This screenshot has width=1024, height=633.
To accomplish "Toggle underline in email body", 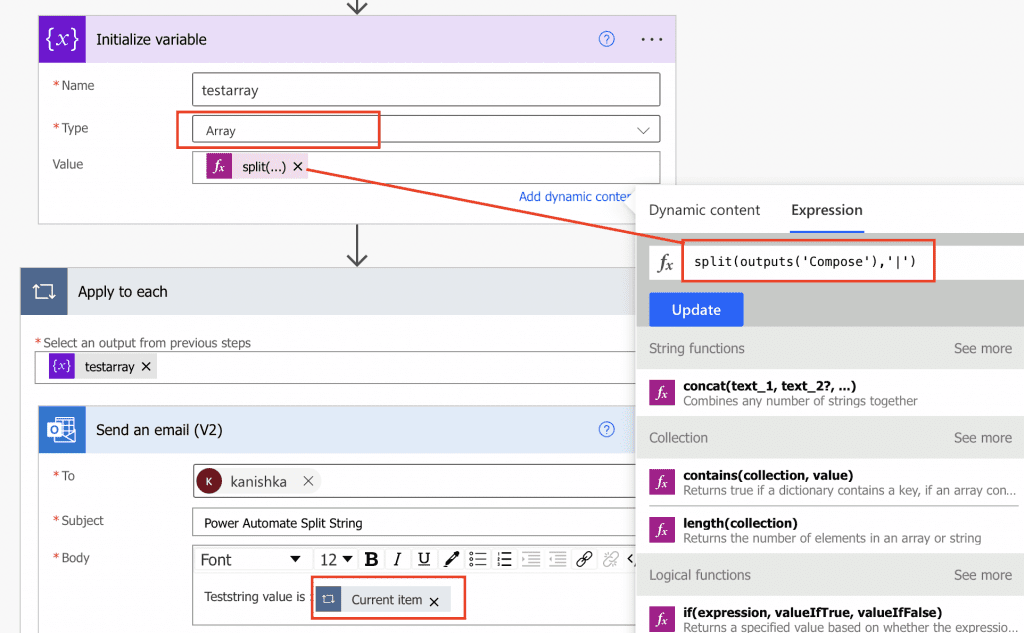I will pyautogui.click(x=424, y=559).
